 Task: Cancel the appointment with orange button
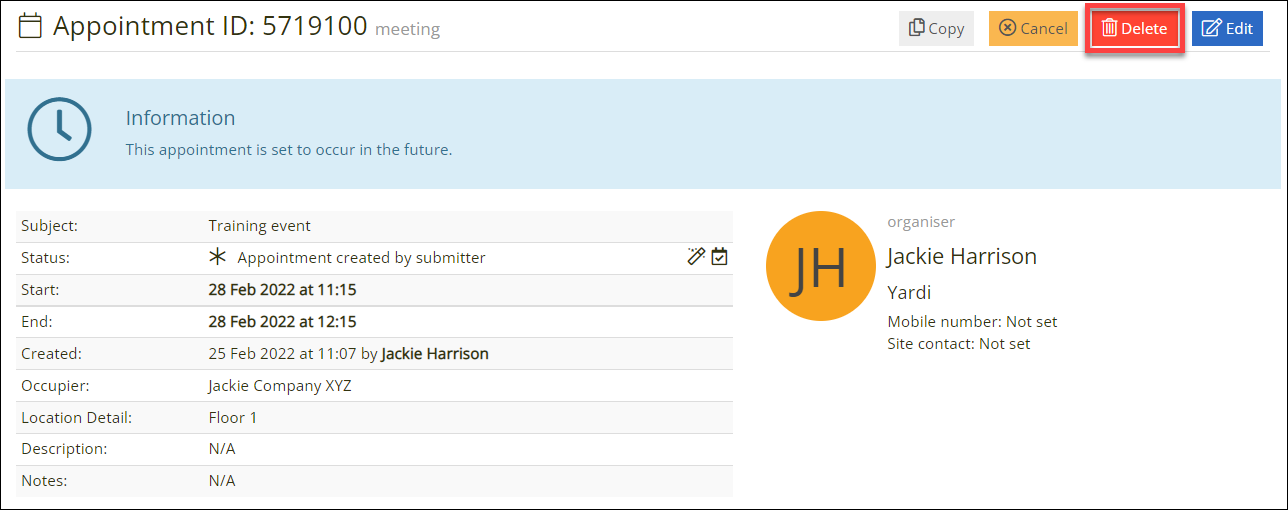tap(1033, 28)
